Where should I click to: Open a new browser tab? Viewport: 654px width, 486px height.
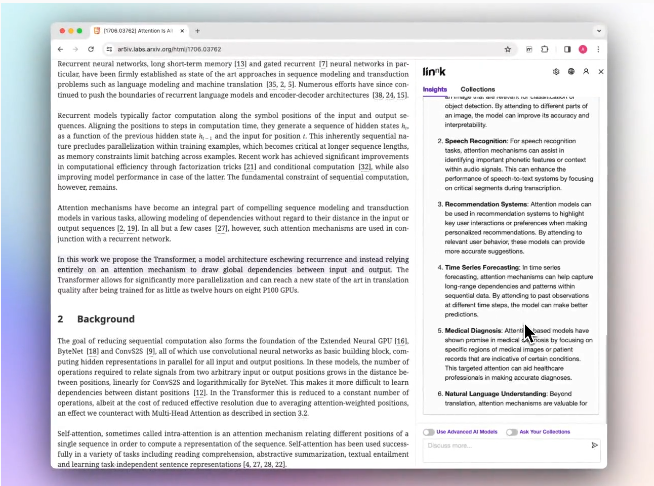(x=197, y=31)
